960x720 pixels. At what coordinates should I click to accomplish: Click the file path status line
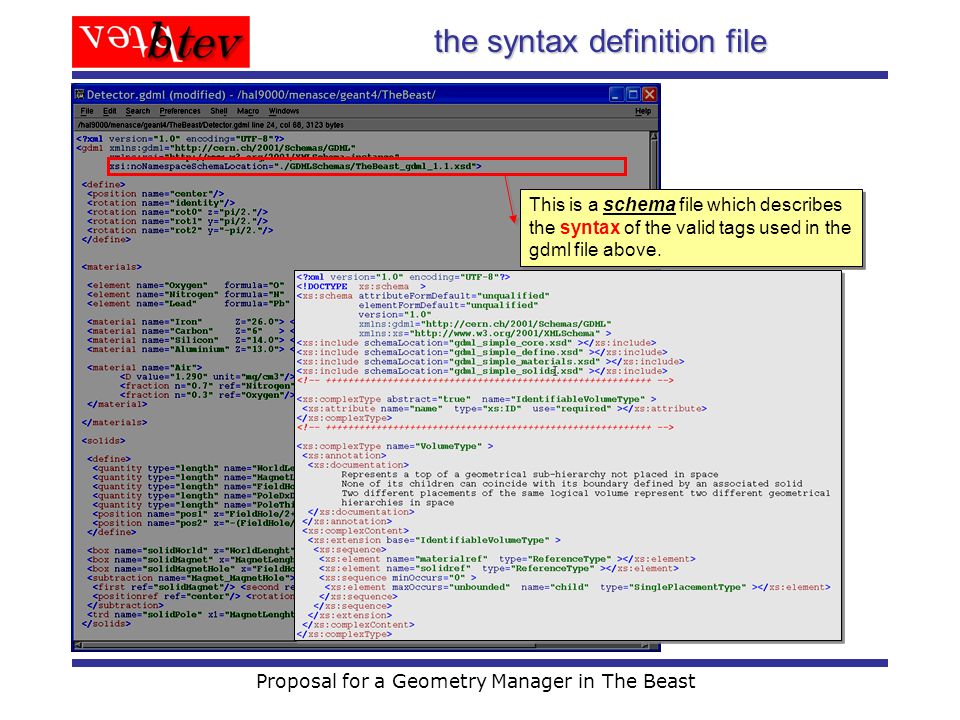[210, 125]
